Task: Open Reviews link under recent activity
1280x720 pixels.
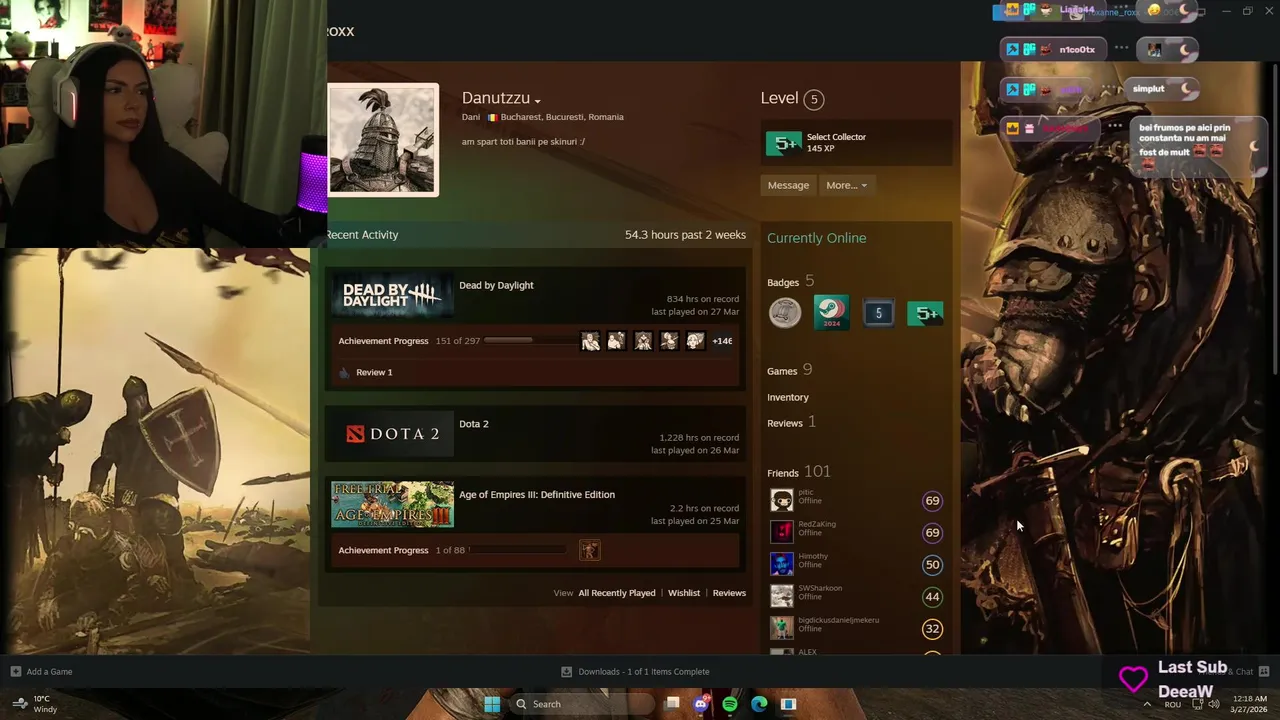Action: tap(729, 593)
